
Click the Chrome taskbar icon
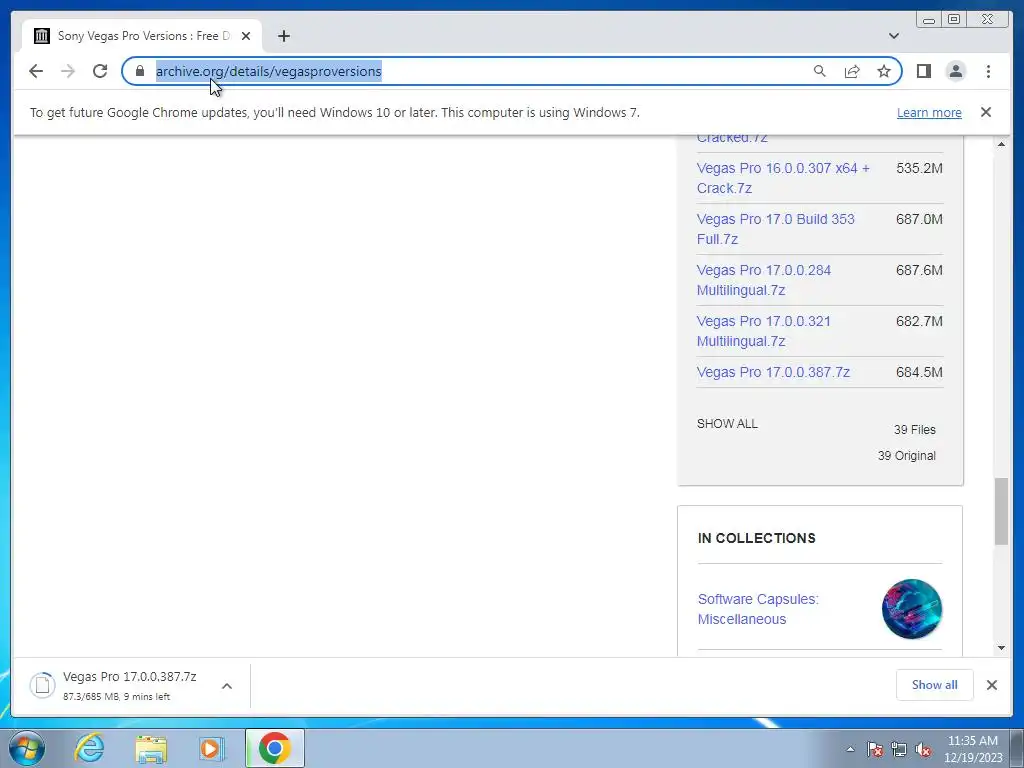[274, 748]
